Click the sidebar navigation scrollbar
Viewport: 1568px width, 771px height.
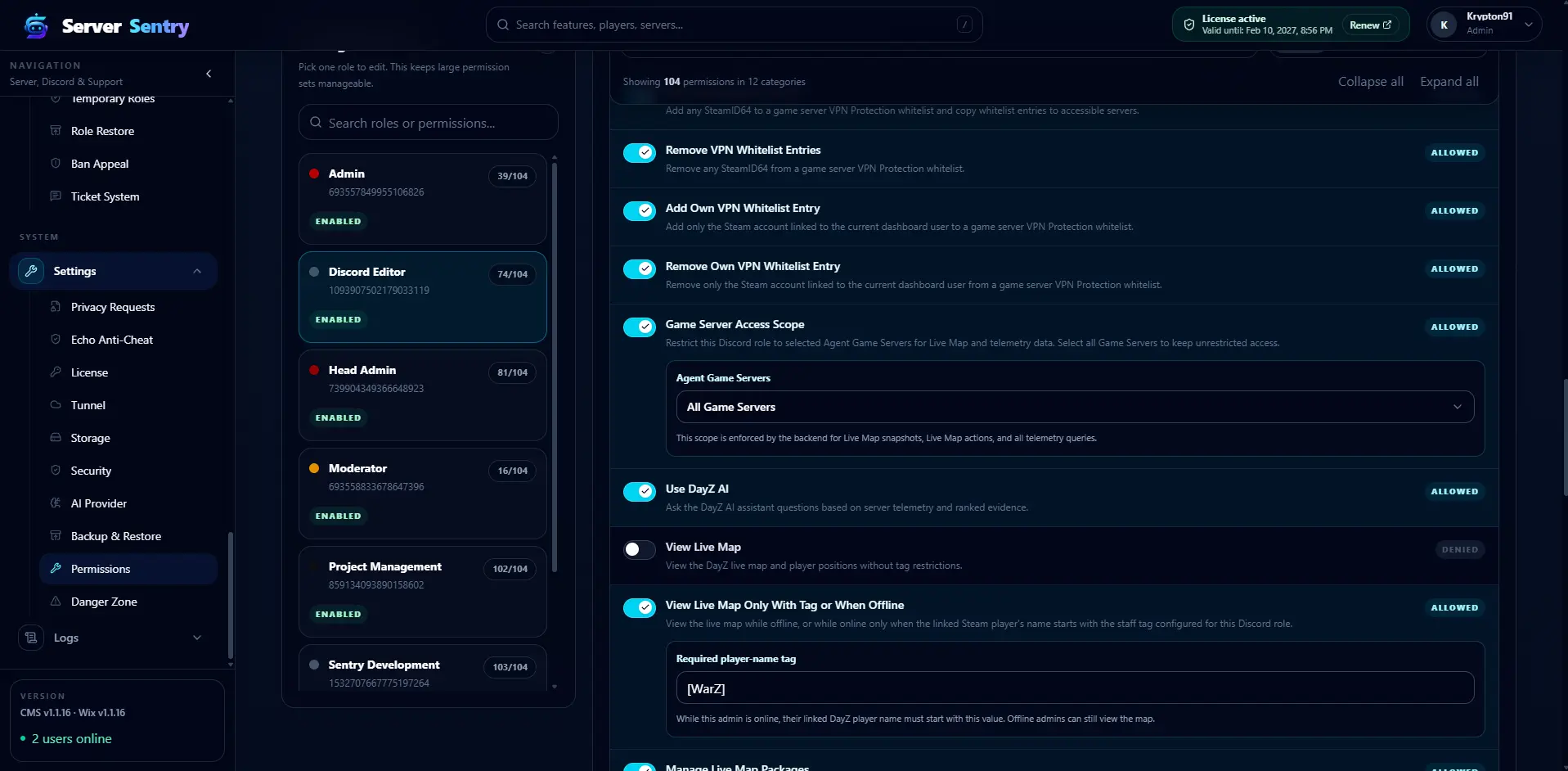(231, 594)
